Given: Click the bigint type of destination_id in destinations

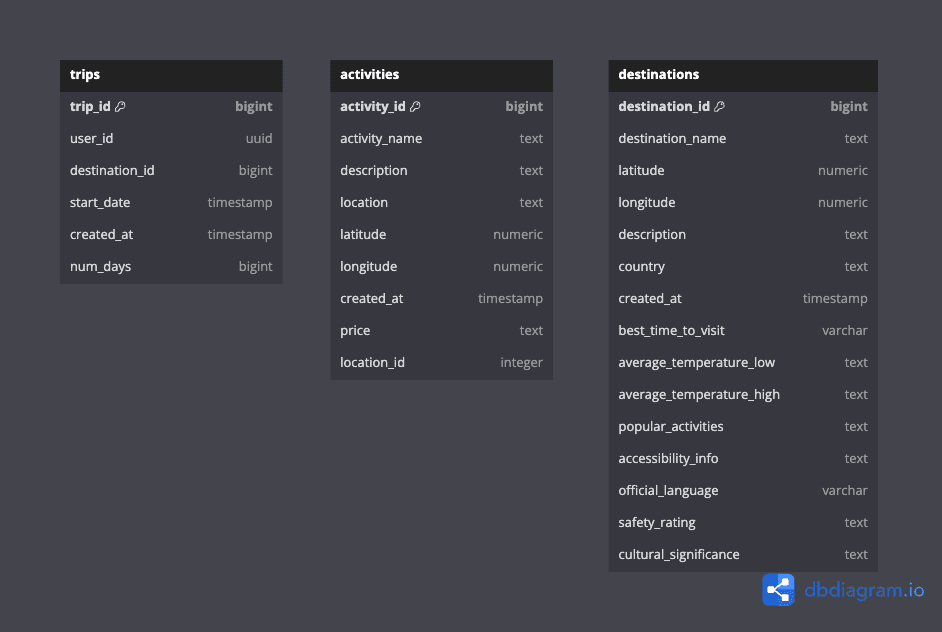Looking at the screenshot, I should (849, 106).
